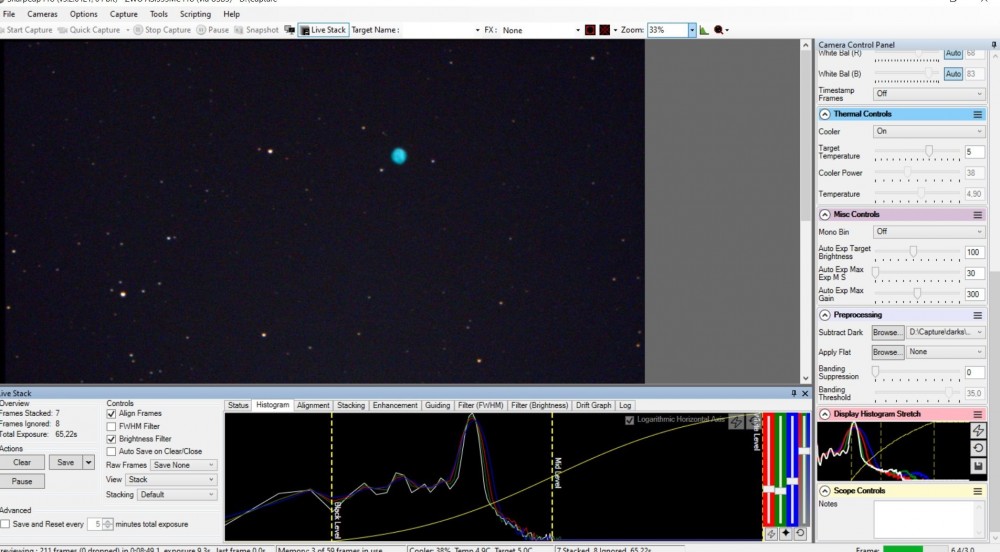Enable Save and Reset every checkbox
This screenshot has height=552, width=1000.
tap(6, 524)
